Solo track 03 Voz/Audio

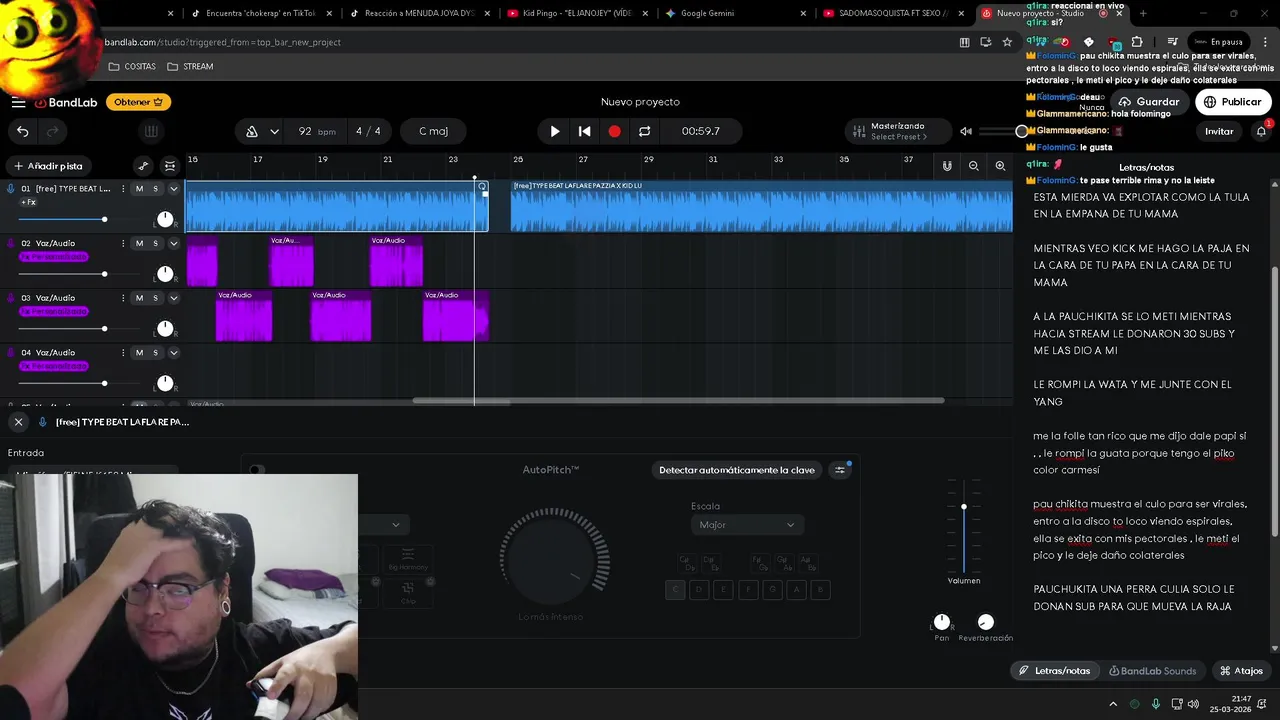click(x=155, y=298)
